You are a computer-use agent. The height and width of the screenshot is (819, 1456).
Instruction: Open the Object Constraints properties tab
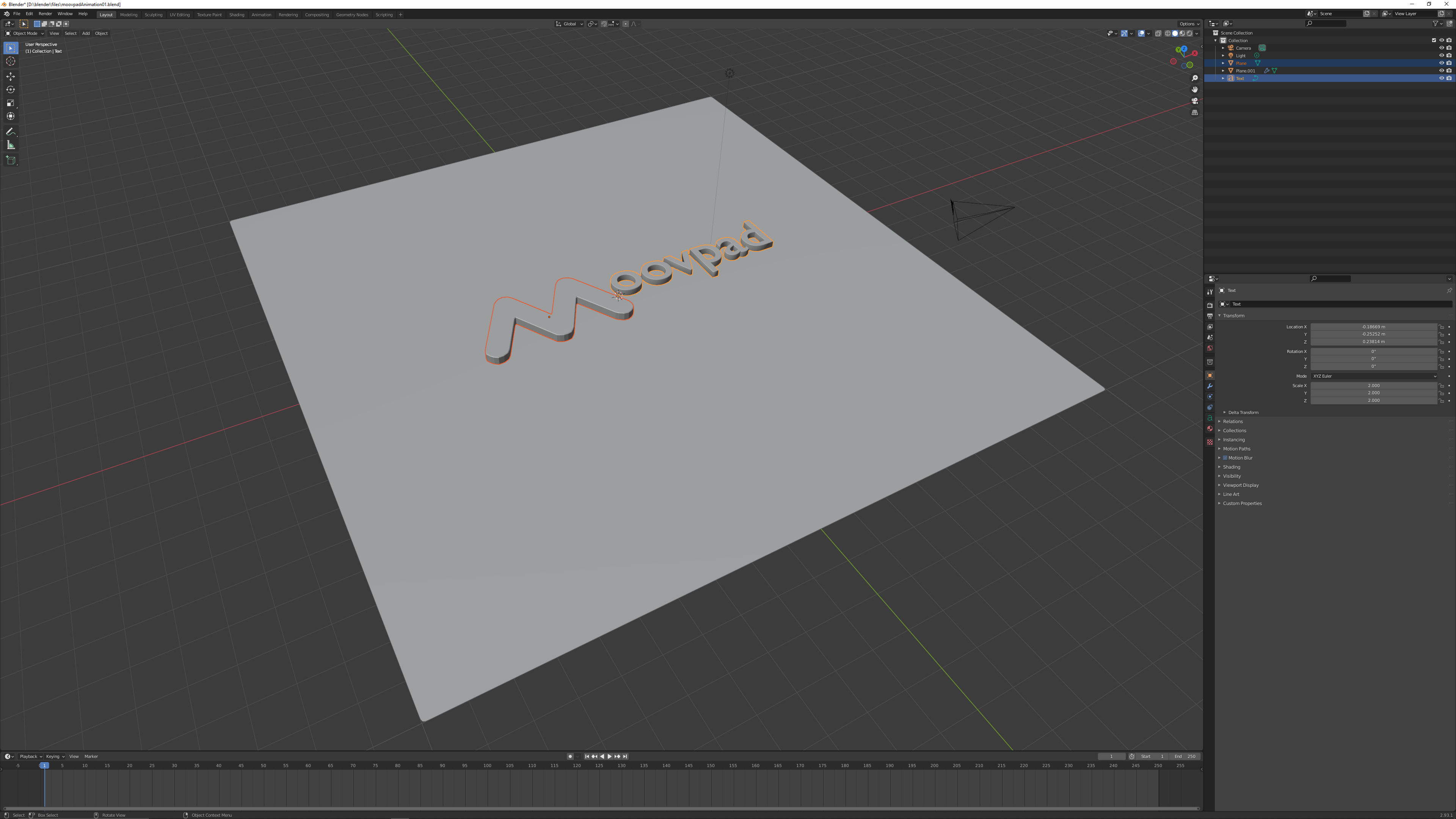(x=1210, y=408)
